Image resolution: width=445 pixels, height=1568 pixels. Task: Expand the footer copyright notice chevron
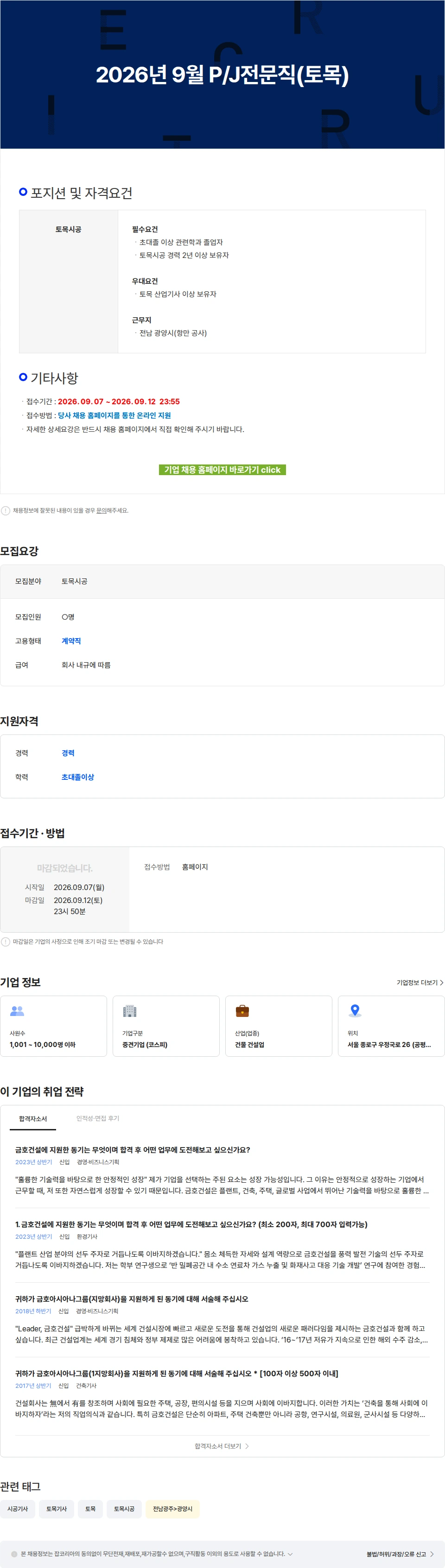(290, 1554)
